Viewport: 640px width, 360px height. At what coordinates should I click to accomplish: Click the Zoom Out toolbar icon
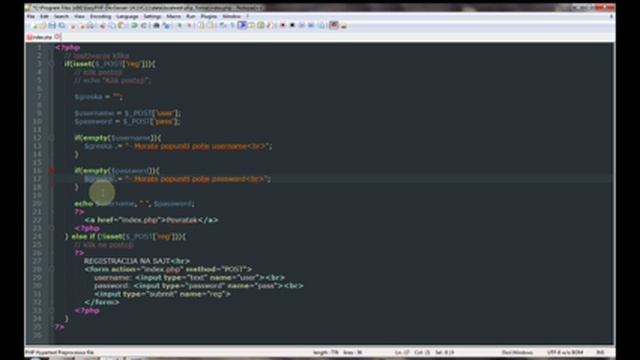tap(189, 25)
